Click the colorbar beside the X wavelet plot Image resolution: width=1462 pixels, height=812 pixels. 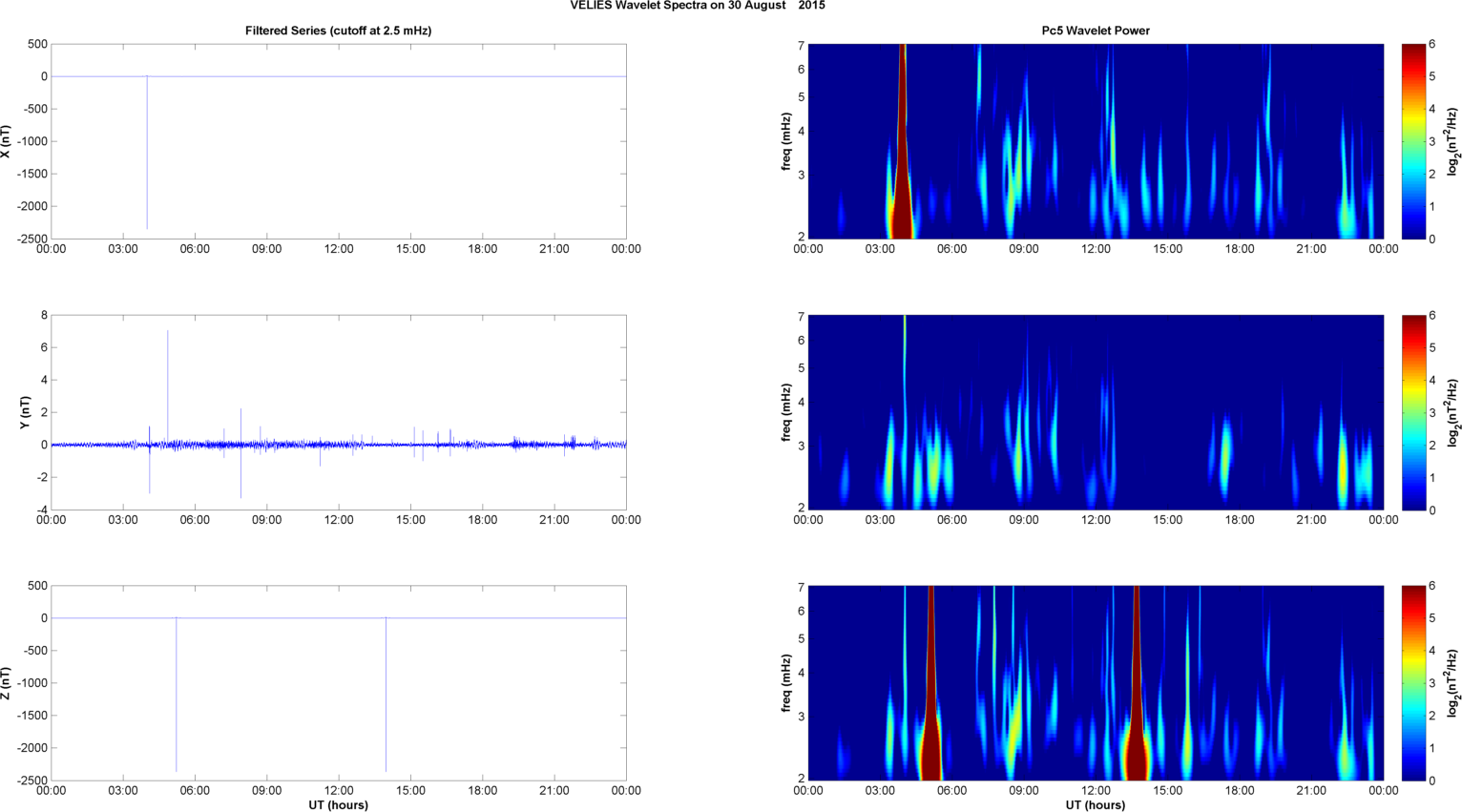(x=1413, y=141)
